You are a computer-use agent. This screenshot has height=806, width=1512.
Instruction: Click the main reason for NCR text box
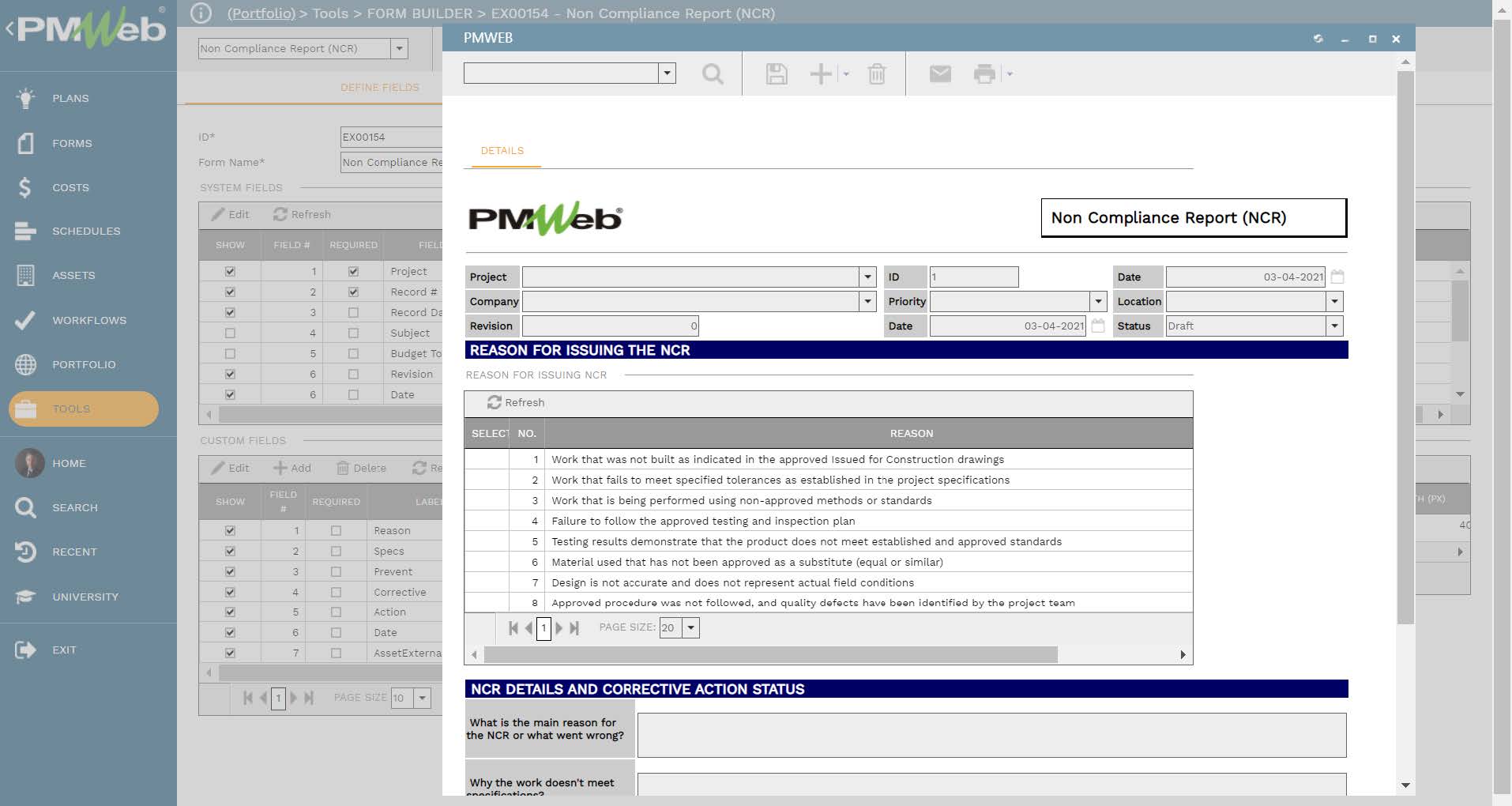(991, 735)
